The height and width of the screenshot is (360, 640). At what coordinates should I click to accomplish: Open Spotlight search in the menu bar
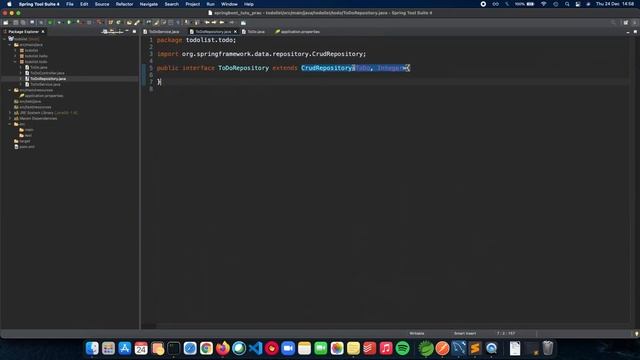pyautogui.click(x=567, y=4)
